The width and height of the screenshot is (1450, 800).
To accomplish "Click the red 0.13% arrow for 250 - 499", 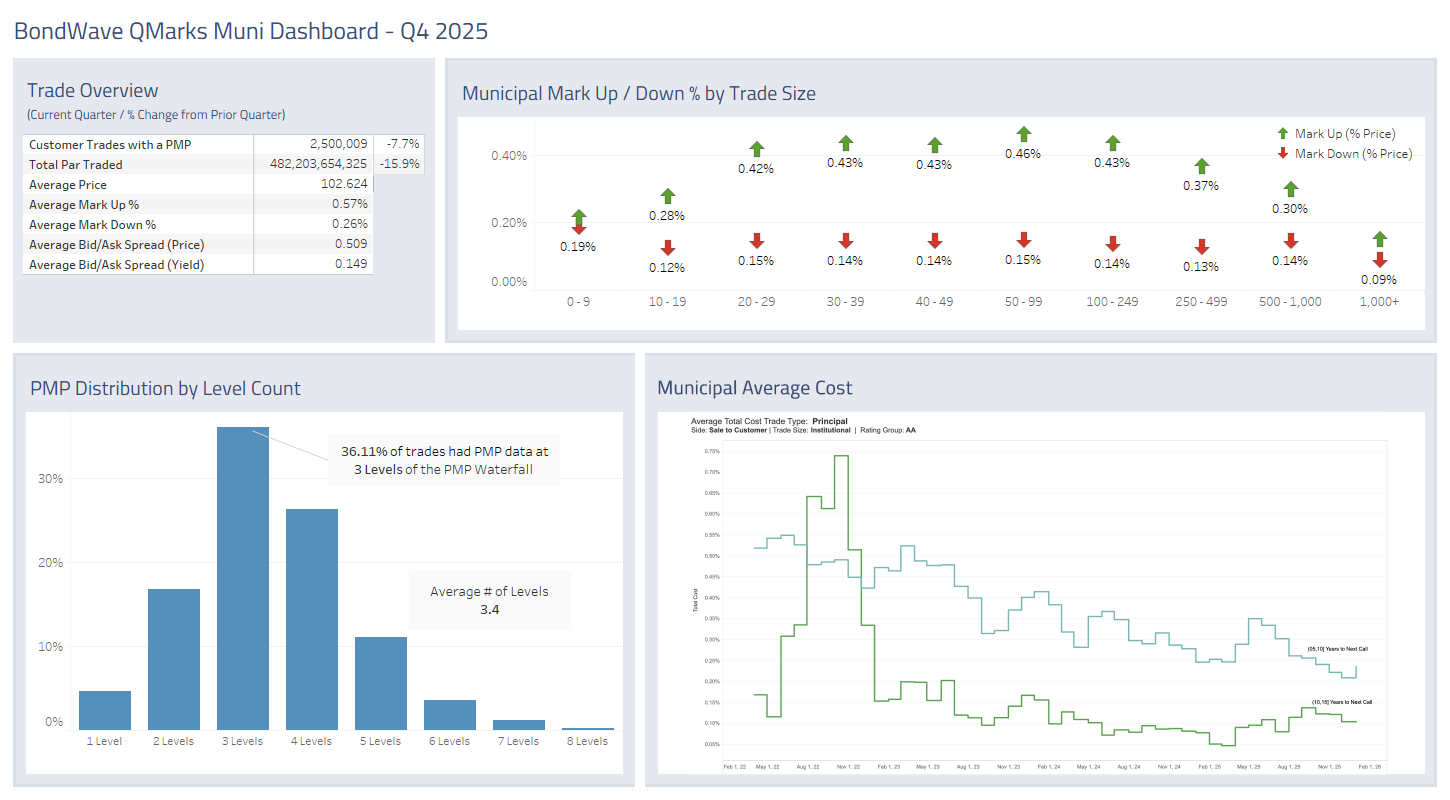I will click(x=1201, y=246).
